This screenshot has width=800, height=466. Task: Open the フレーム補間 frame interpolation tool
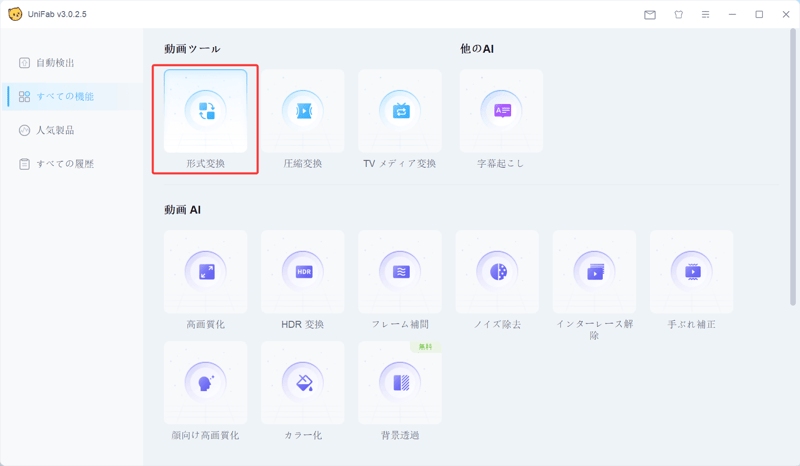click(x=399, y=279)
